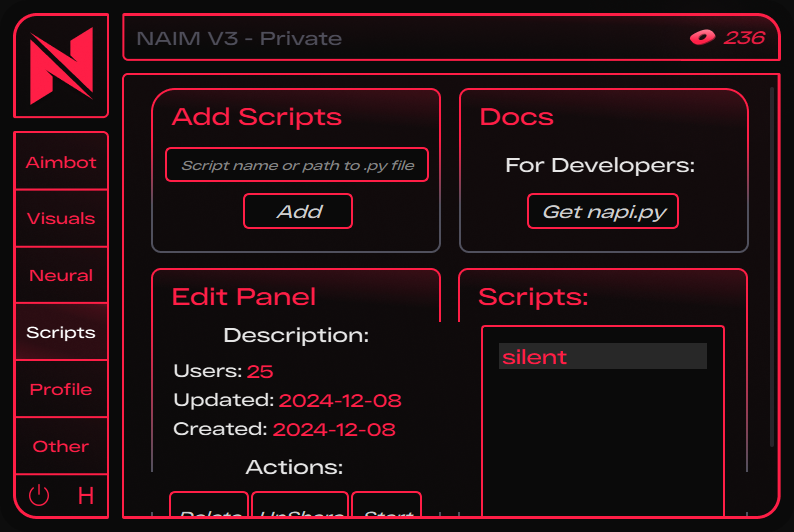Select the silent script in list

click(602, 357)
